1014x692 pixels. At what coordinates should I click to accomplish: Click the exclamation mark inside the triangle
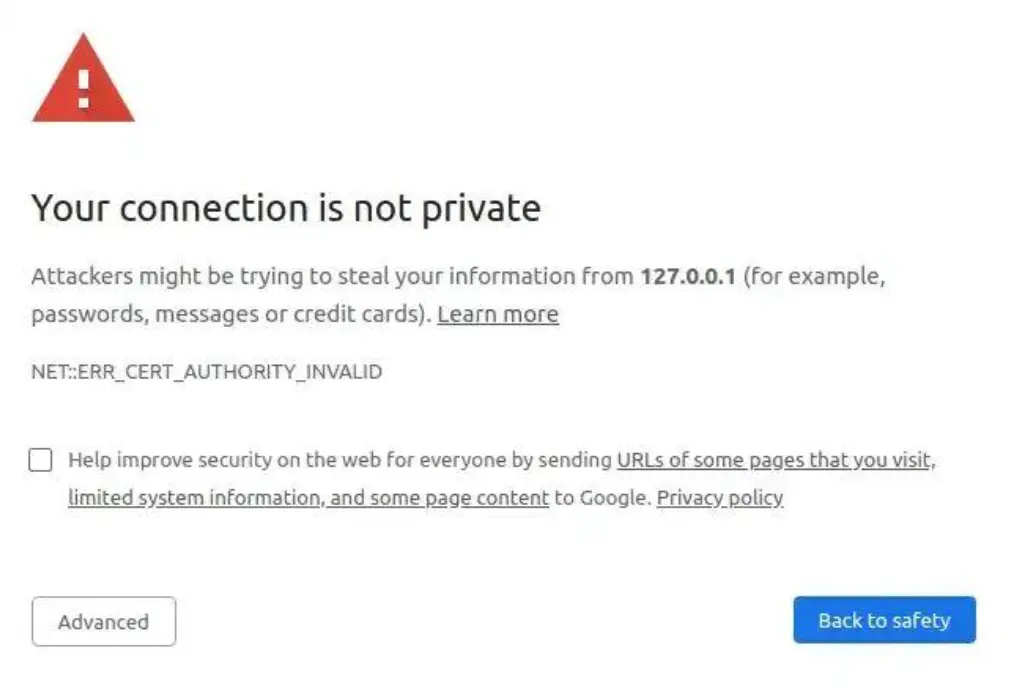click(x=82, y=90)
